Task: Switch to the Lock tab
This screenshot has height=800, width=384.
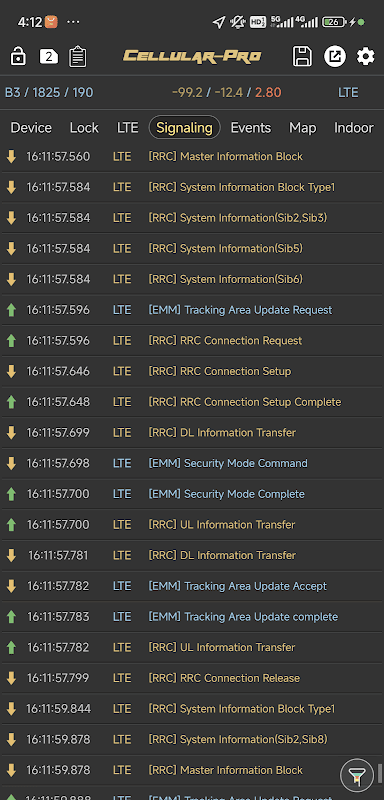Action: click(x=84, y=128)
